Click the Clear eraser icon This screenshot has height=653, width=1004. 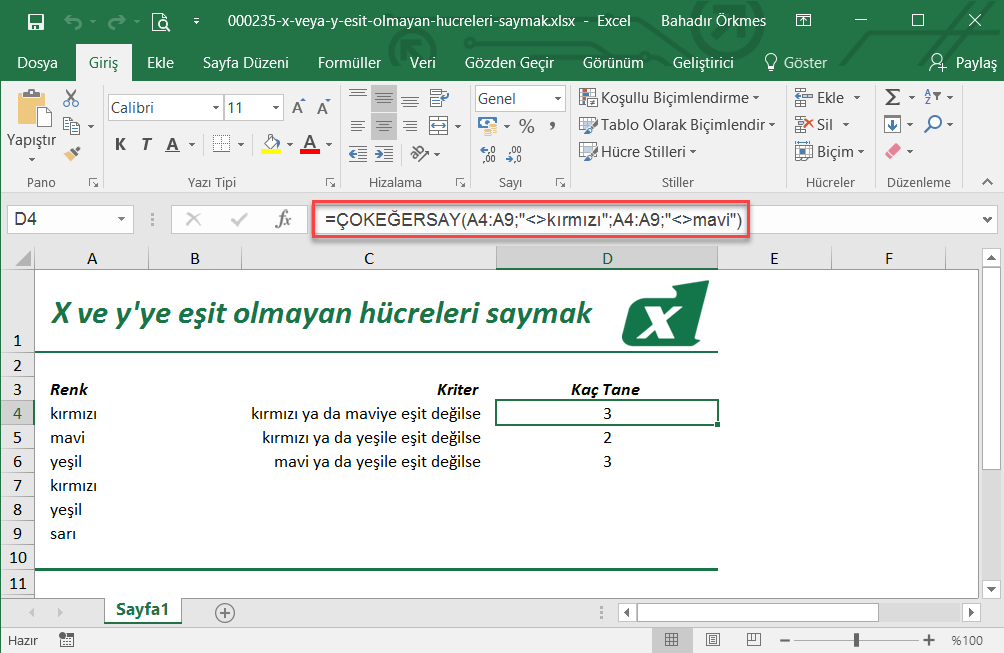click(x=893, y=151)
